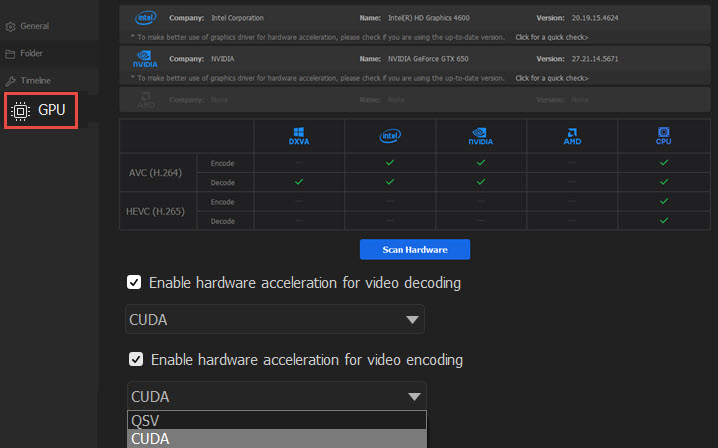Click the Timeline wrench icon
This screenshot has height=448, width=718.
pos(10,82)
